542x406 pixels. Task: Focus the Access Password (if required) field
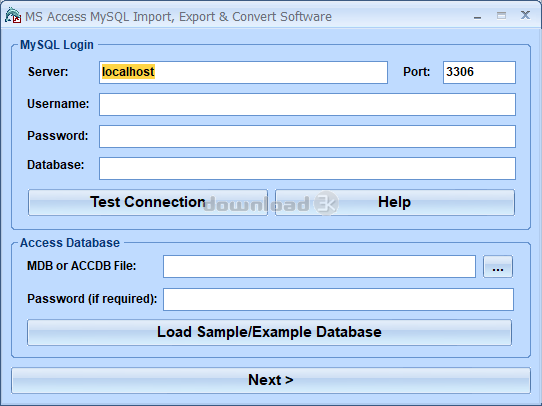coord(338,299)
